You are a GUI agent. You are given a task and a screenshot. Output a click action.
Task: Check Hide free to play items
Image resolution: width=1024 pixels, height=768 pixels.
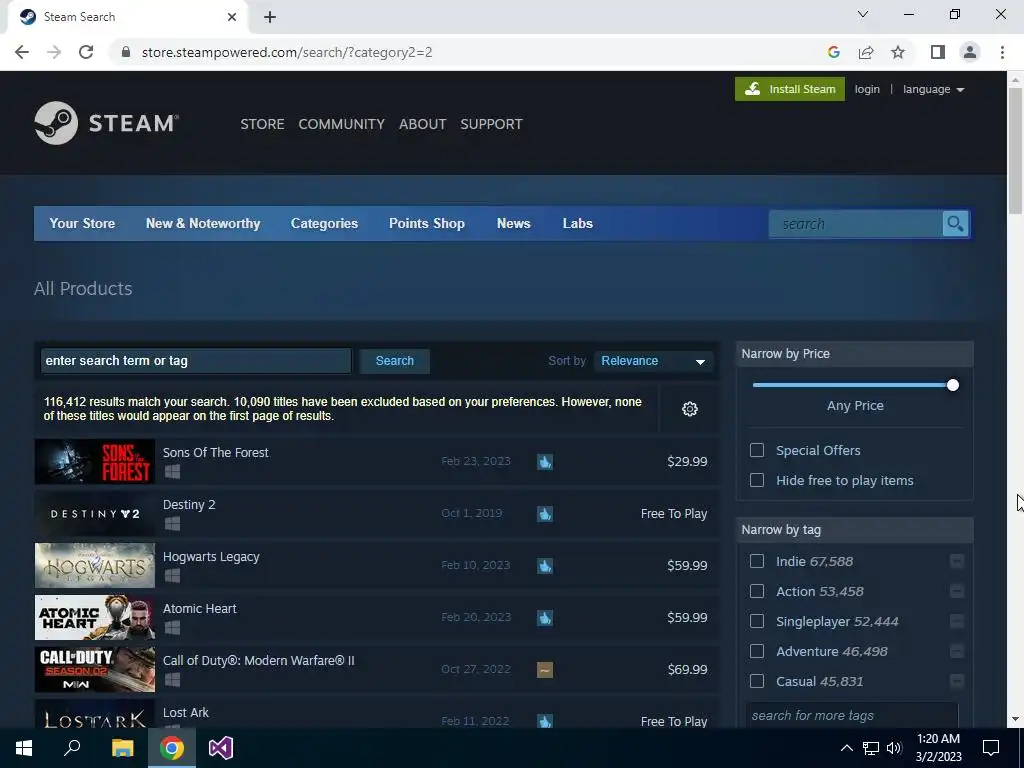click(757, 481)
